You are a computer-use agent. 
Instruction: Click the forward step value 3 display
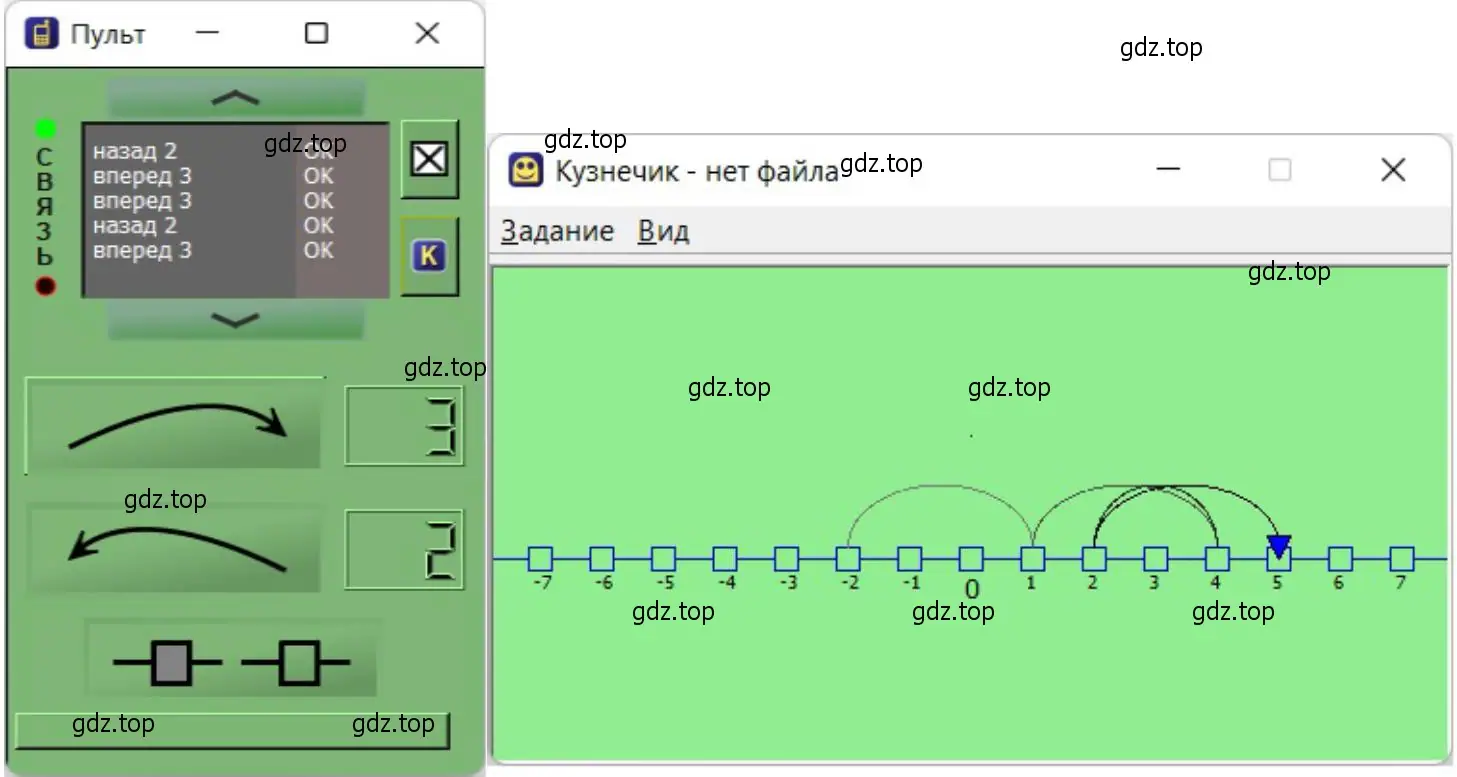coord(404,427)
